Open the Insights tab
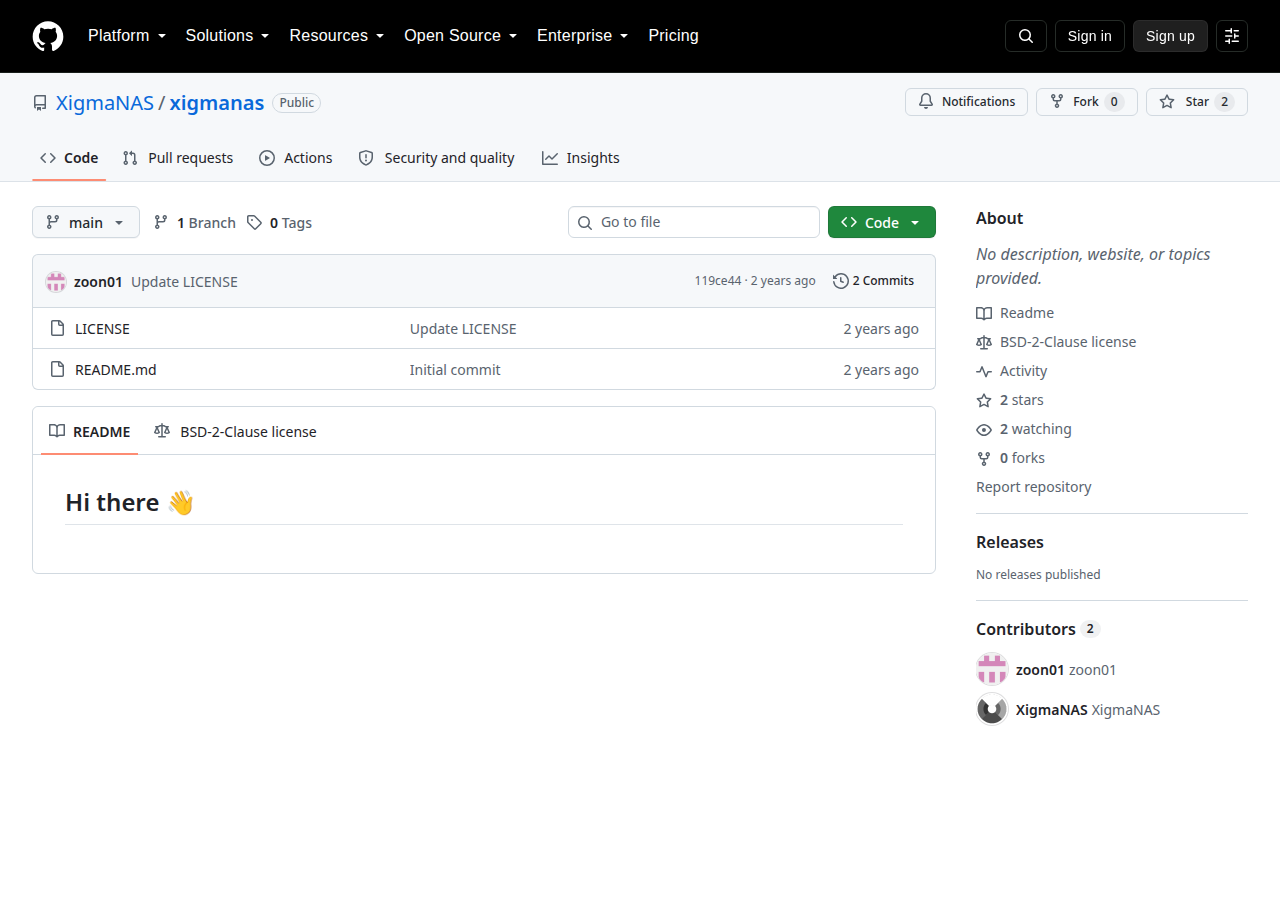1280x900 pixels. (x=581, y=158)
